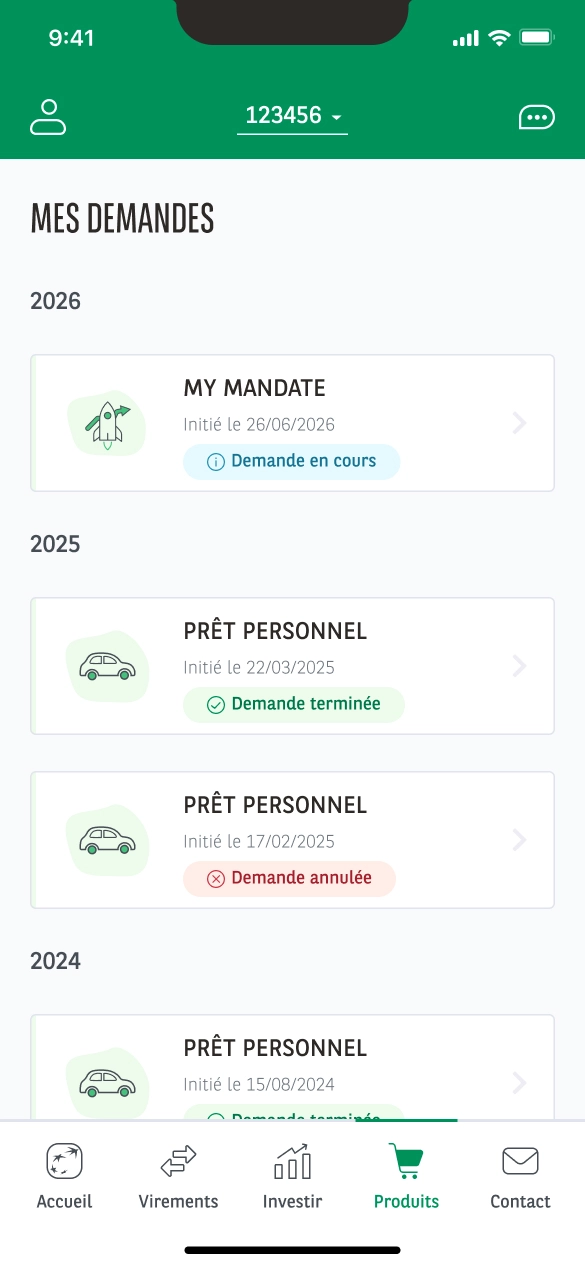Image resolution: width=585 pixels, height=1266 pixels.
Task: Tap the Demande en cours status badge
Action: point(291,462)
